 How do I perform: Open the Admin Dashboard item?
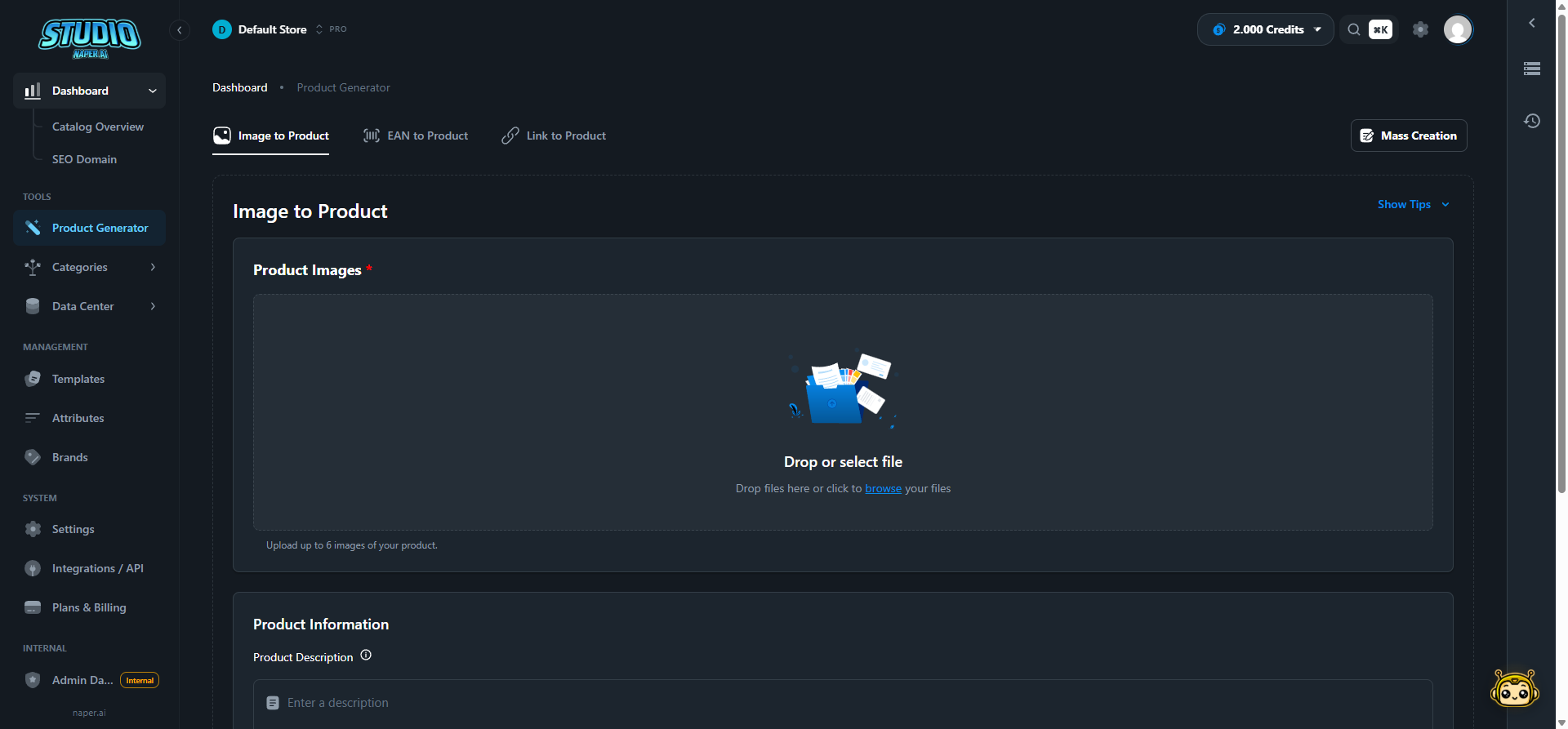point(89,680)
